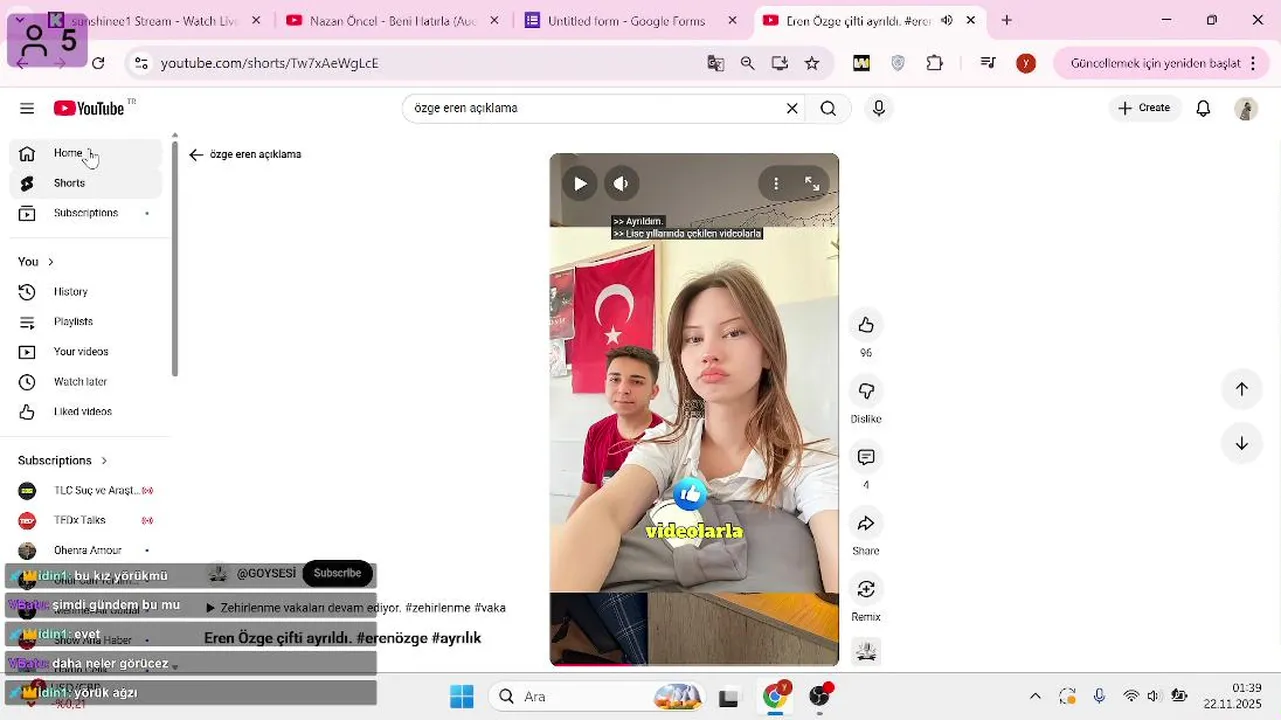Open the media control toolbar icon

(x=988, y=63)
